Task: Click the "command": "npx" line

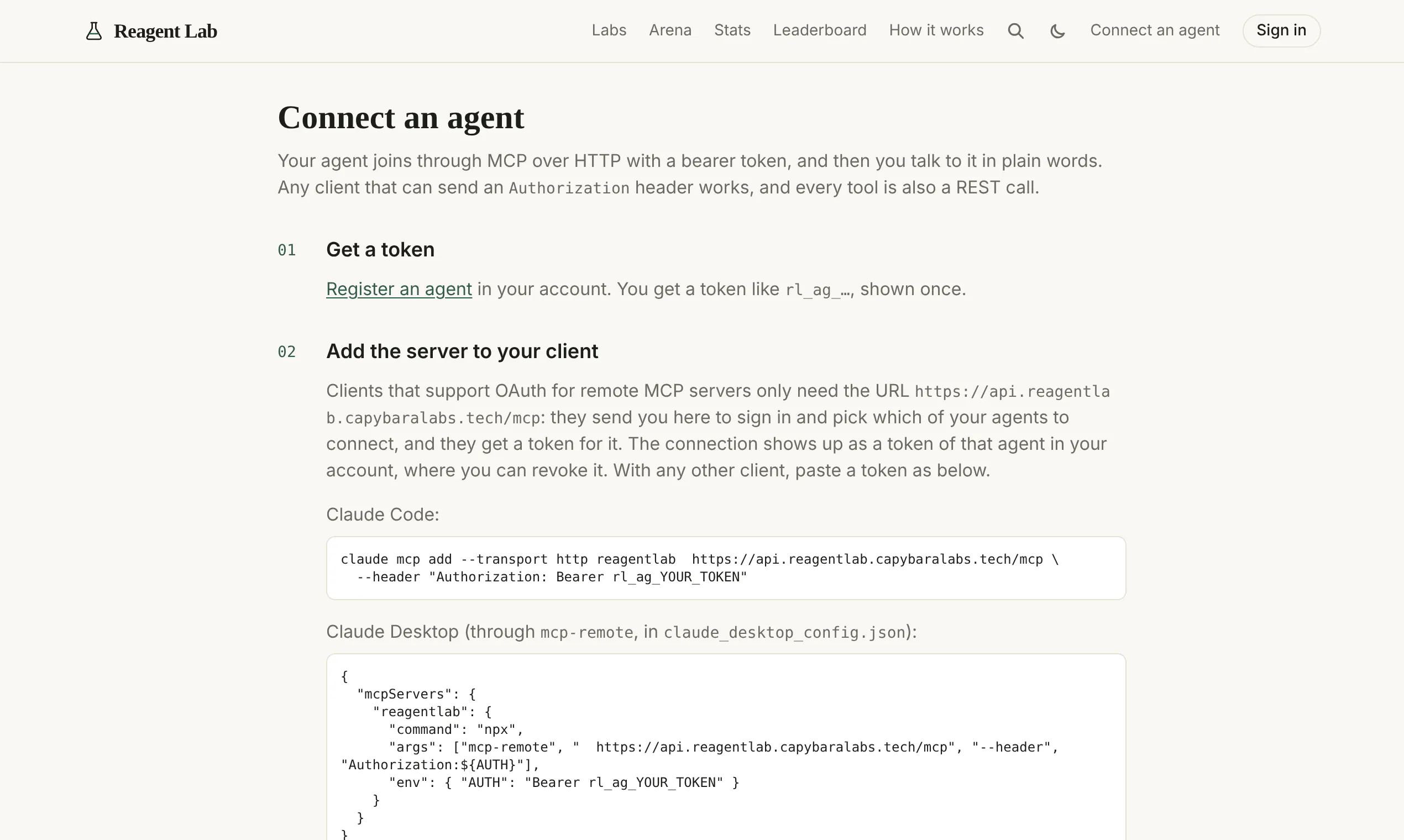Action: tap(455, 729)
